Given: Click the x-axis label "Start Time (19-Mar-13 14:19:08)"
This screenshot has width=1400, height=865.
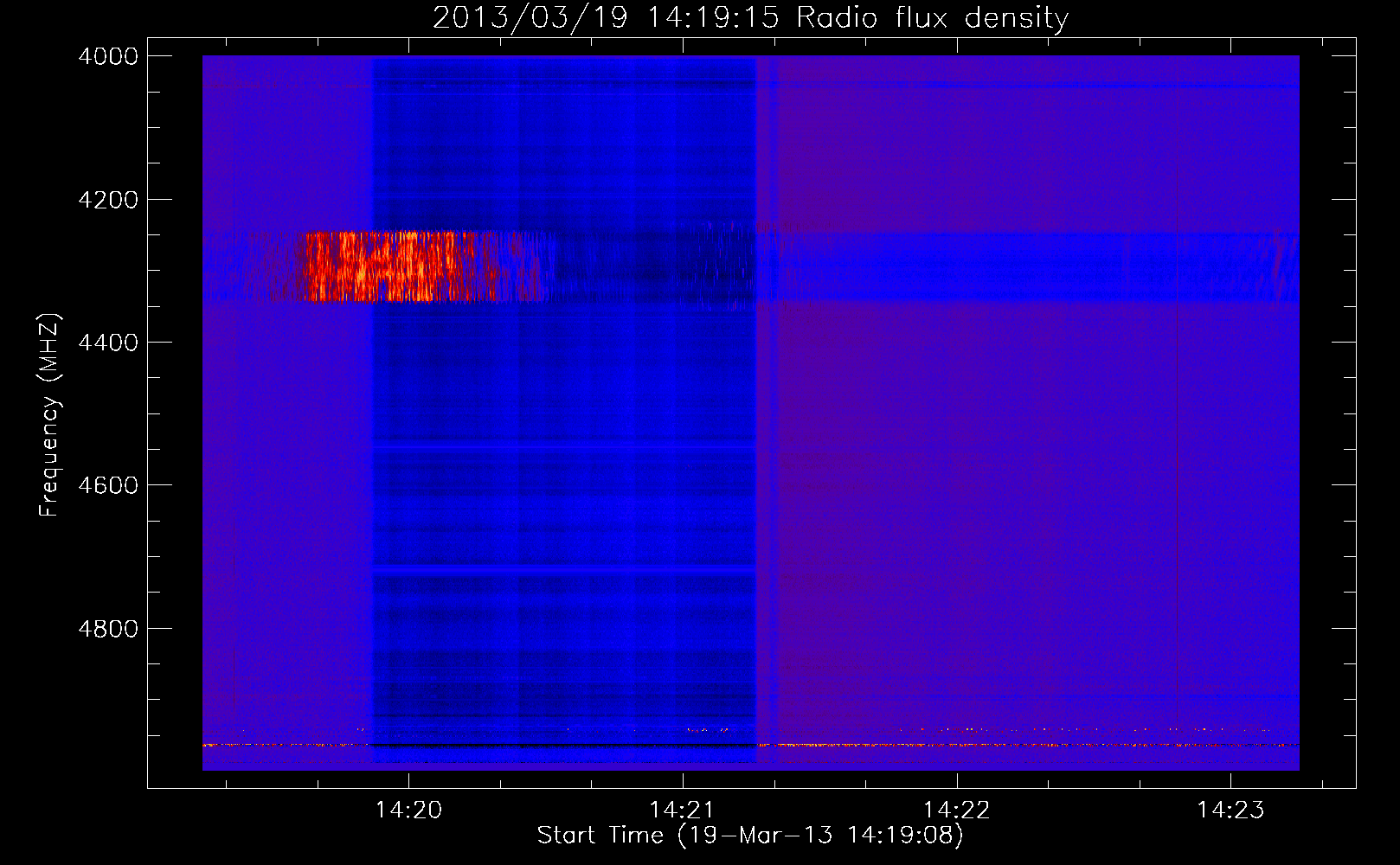Looking at the screenshot, I should click(x=750, y=836).
